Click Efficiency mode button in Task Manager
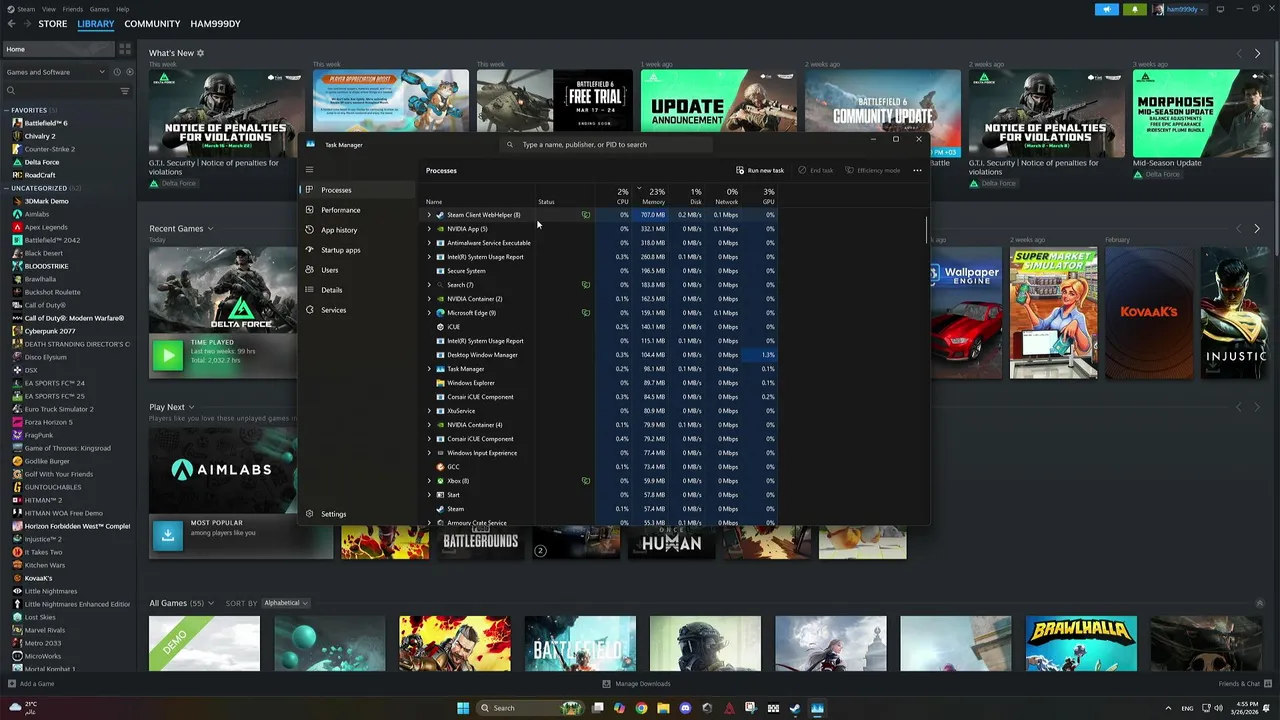Image resolution: width=1280 pixels, height=720 pixels. point(873,170)
